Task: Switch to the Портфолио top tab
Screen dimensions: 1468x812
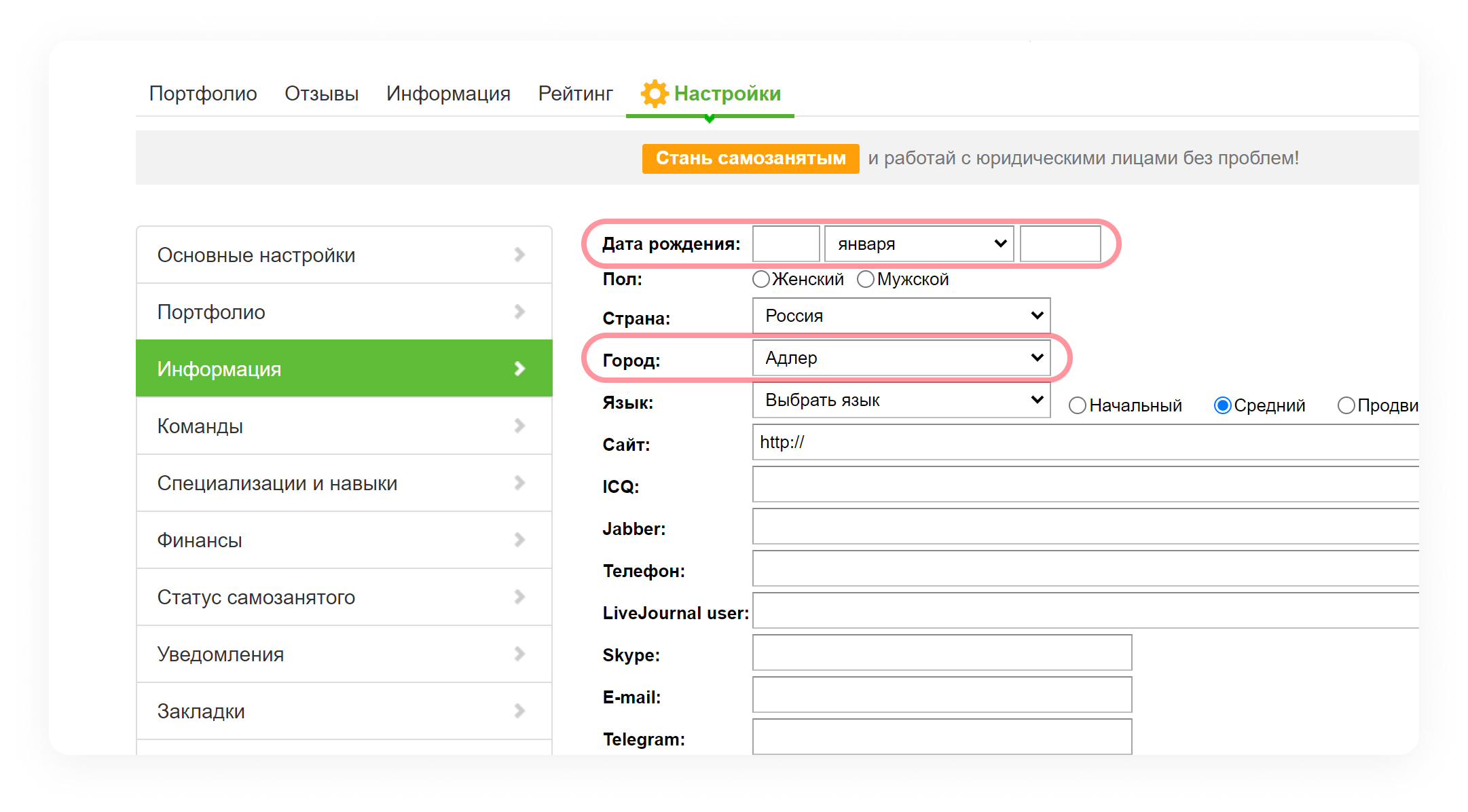Action: point(203,93)
